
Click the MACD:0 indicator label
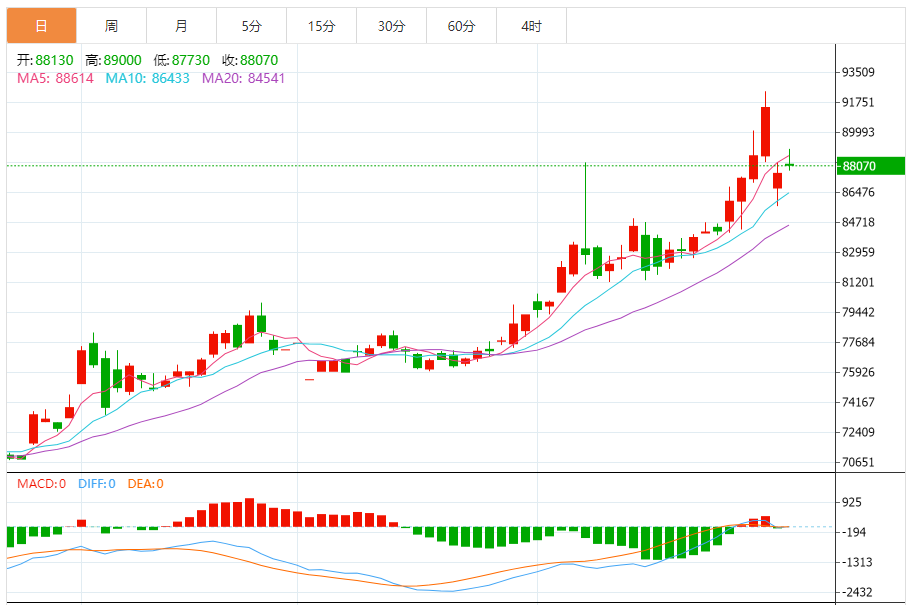pos(41,484)
